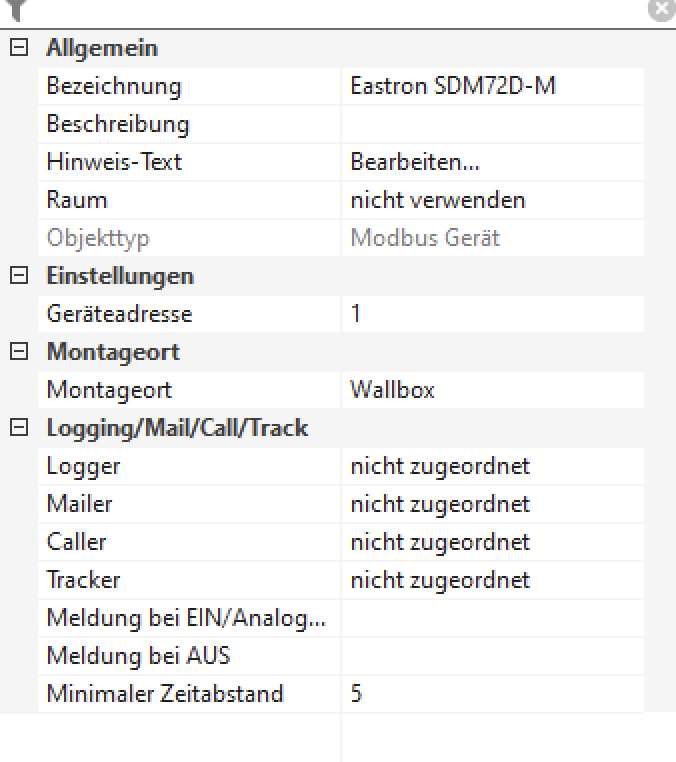The width and height of the screenshot is (676, 762).
Task: Click the empty Beschreibung field
Action: pyautogui.click(x=490, y=124)
